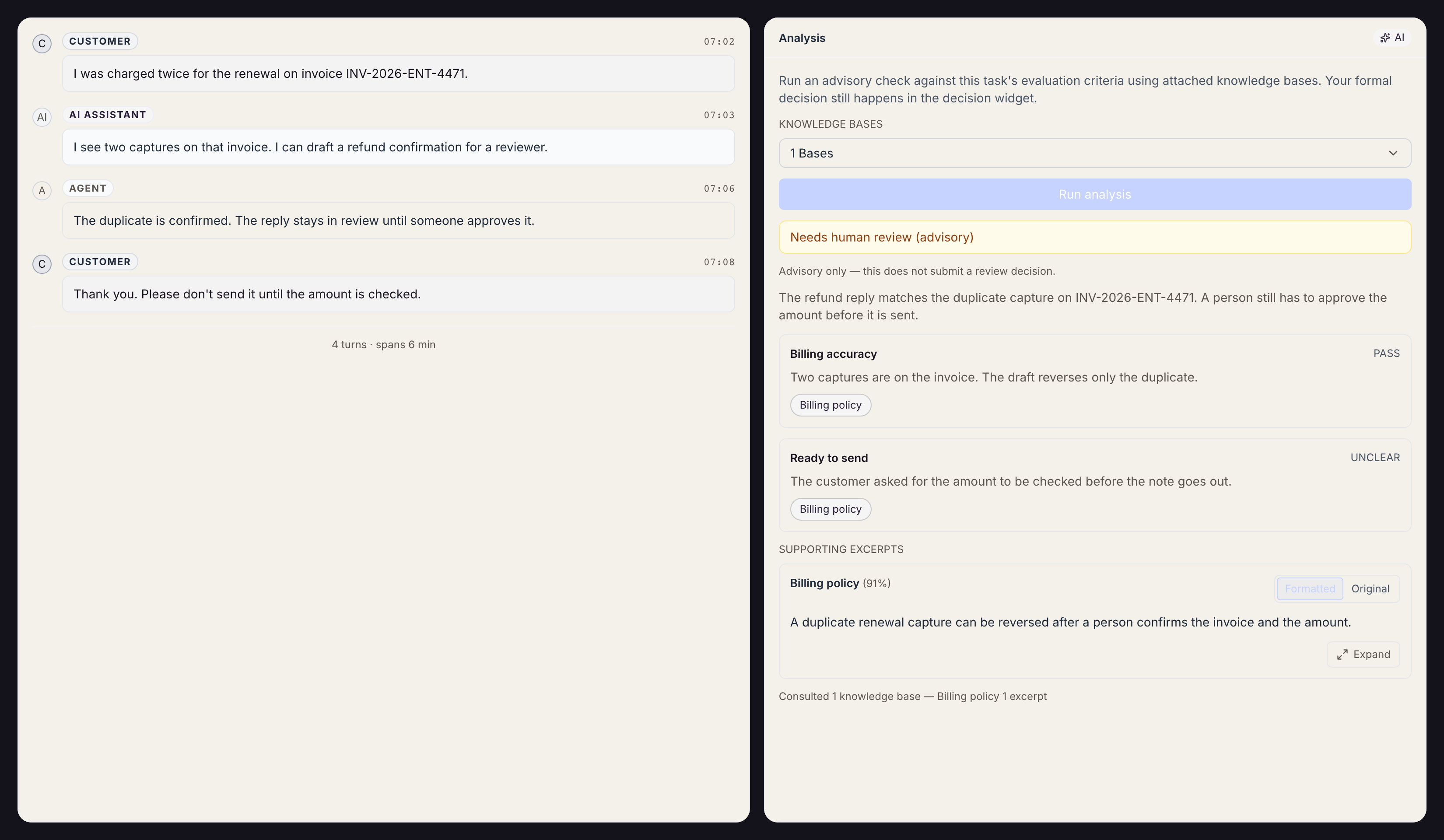This screenshot has width=1444, height=840.
Task: Click the Billing policy (91%) excerpt title
Action: [x=840, y=583]
